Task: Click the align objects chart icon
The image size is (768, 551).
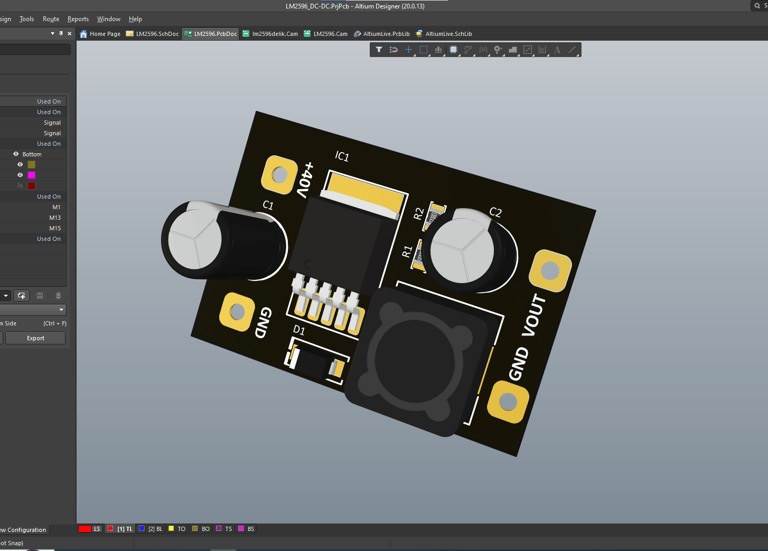Action: (x=438, y=49)
